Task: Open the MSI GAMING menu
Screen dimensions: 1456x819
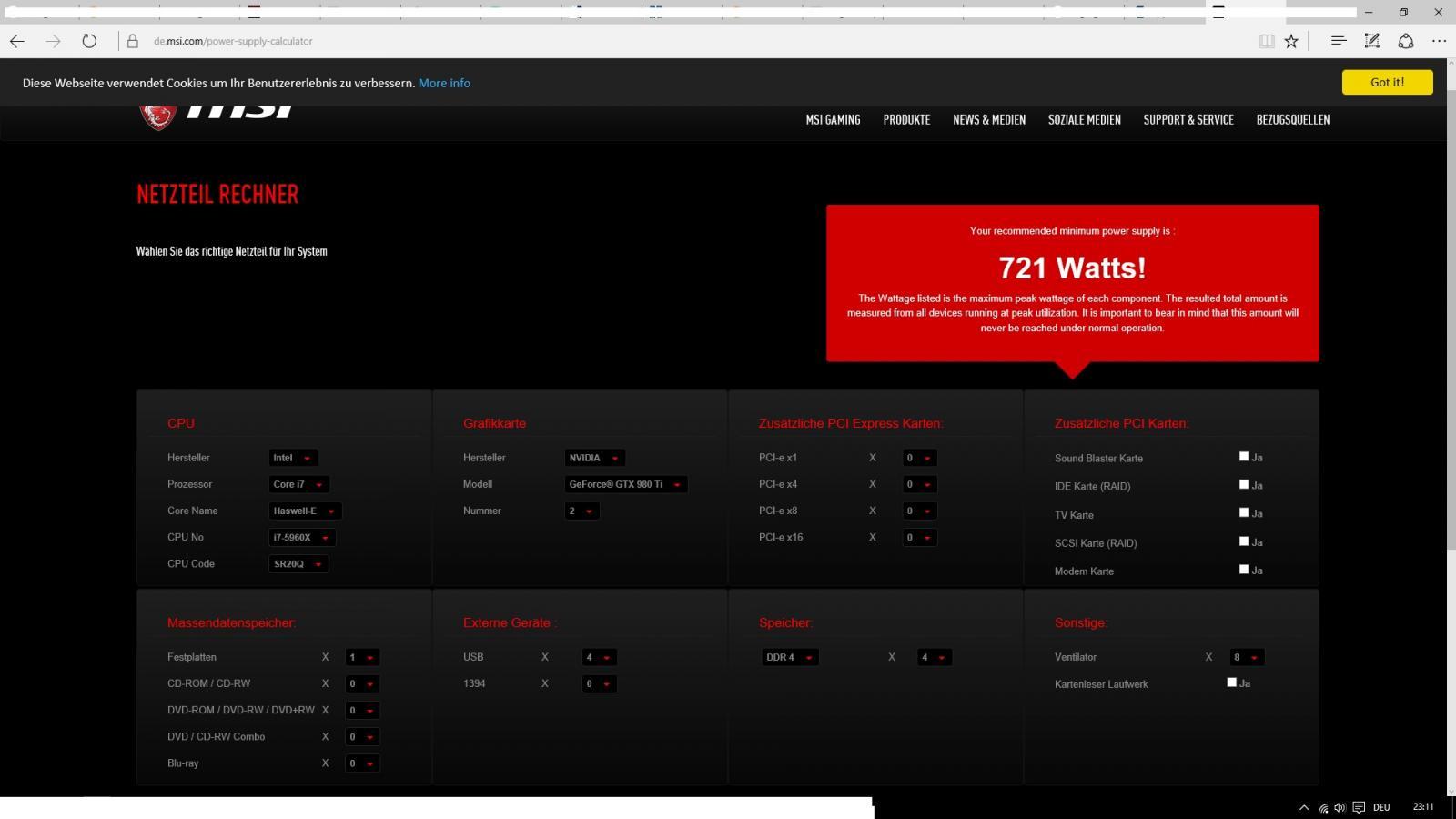Action: tap(833, 120)
